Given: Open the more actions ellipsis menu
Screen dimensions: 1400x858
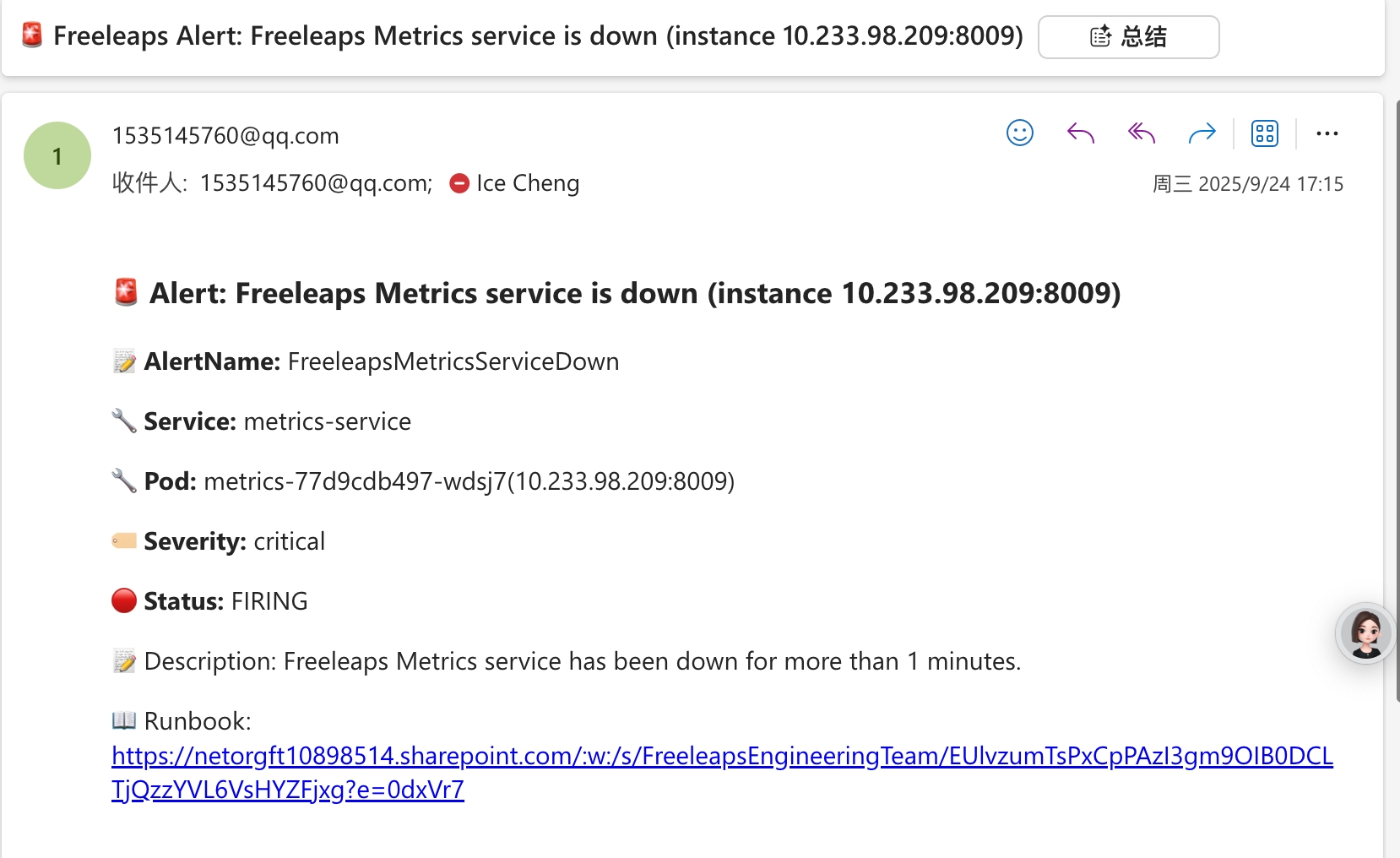Looking at the screenshot, I should 1327,133.
